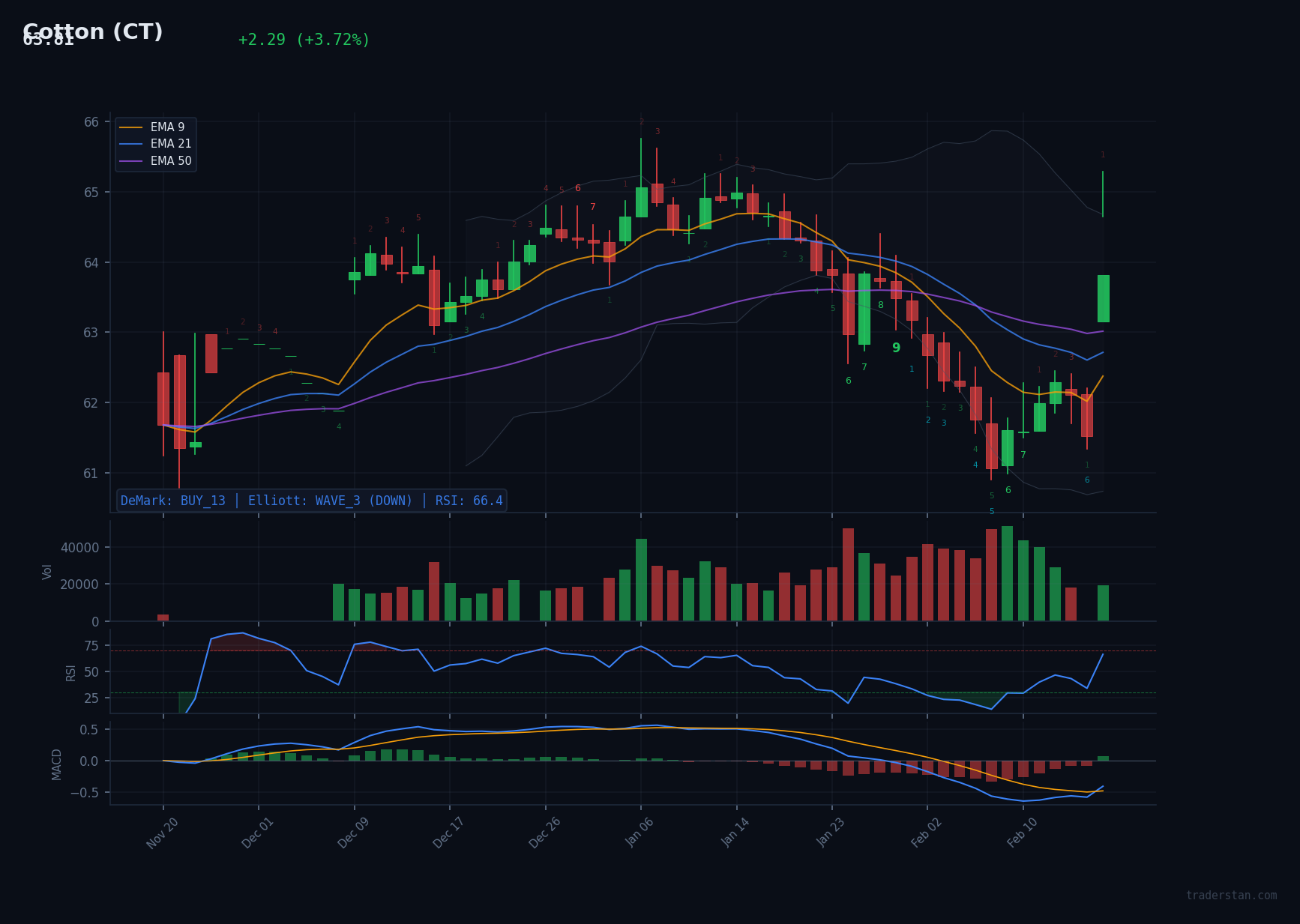The width and height of the screenshot is (1300, 924).
Task: Click the 61 price axis label
Action: tap(91, 473)
